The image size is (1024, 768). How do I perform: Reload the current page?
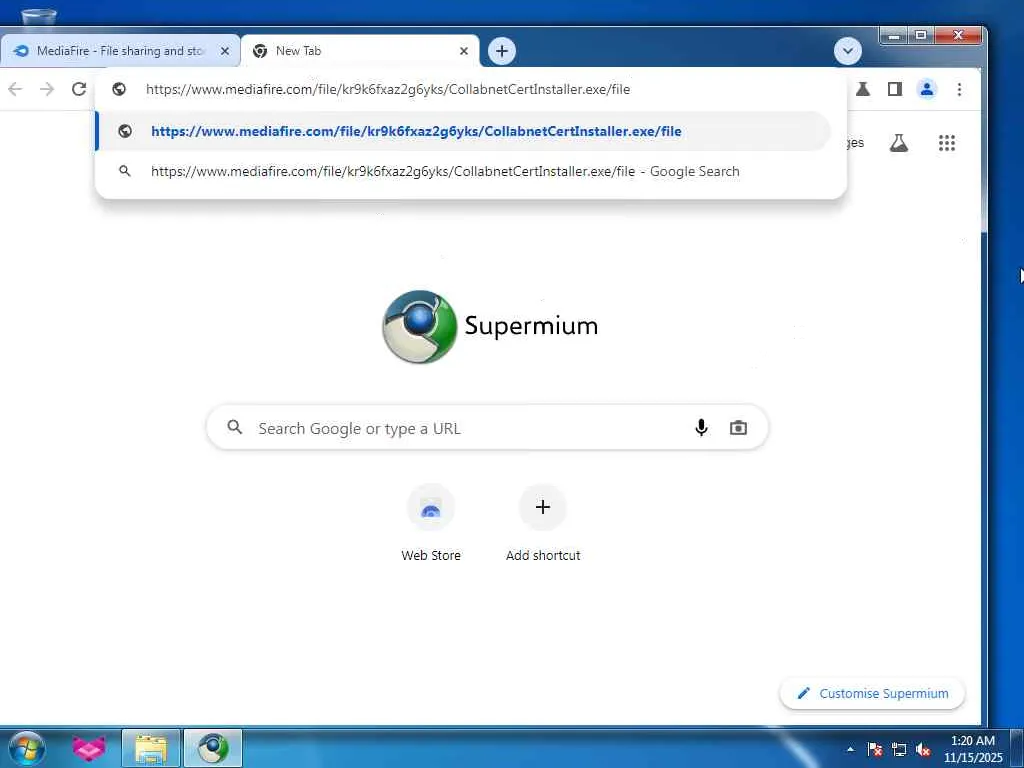[x=79, y=89]
